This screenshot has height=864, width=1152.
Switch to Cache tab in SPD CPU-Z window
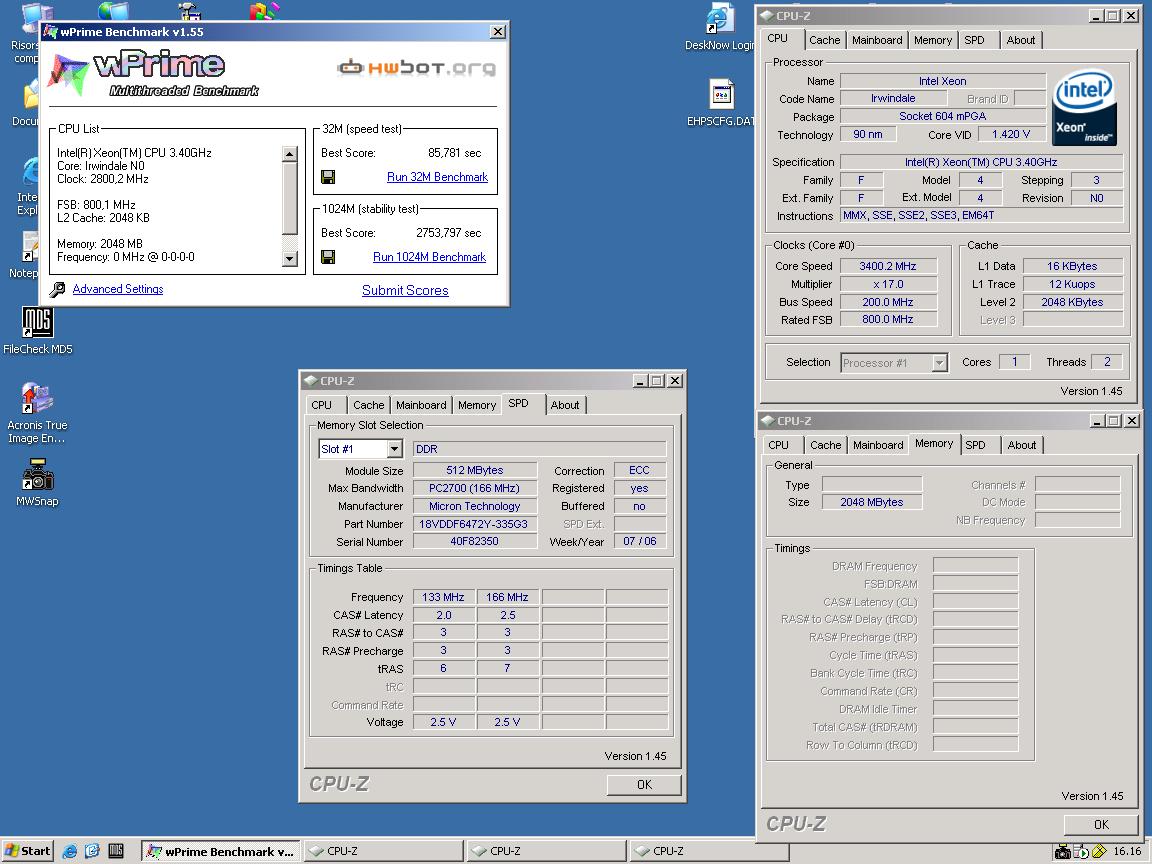pos(369,405)
